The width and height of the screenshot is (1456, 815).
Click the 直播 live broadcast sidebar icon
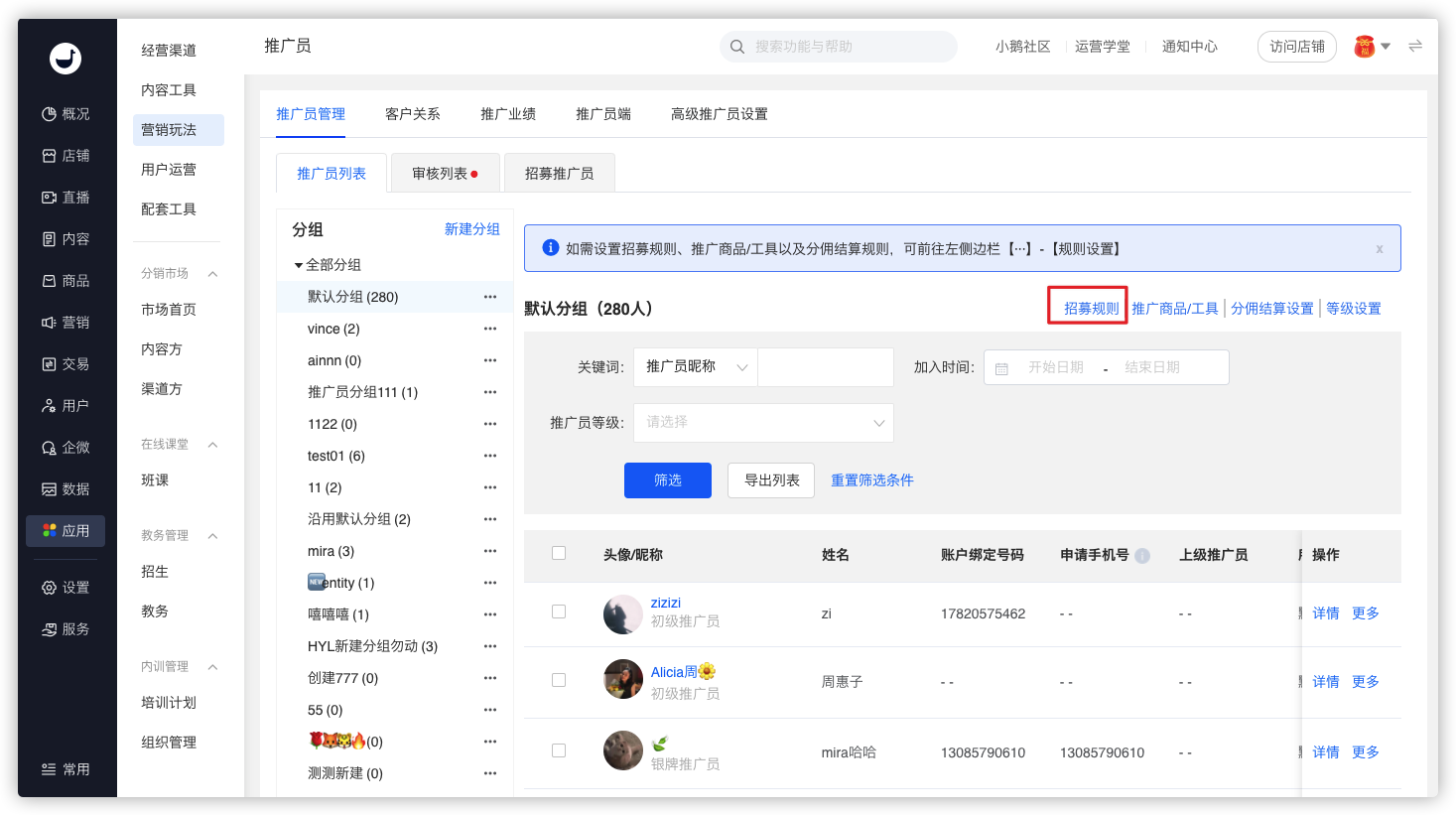[49, 198]
